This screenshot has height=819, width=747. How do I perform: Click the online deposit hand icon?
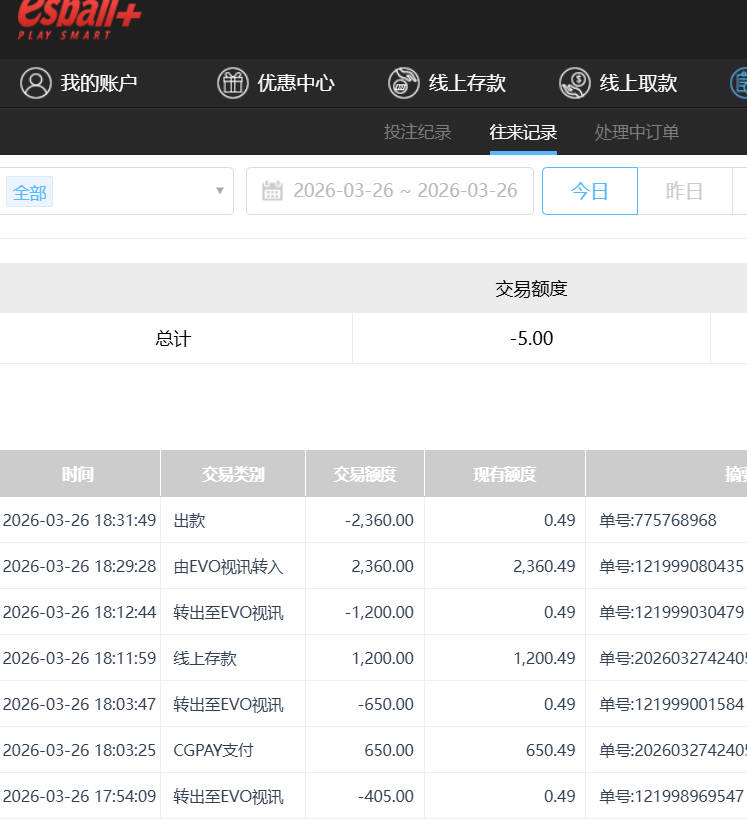click(x=404, y=83)
